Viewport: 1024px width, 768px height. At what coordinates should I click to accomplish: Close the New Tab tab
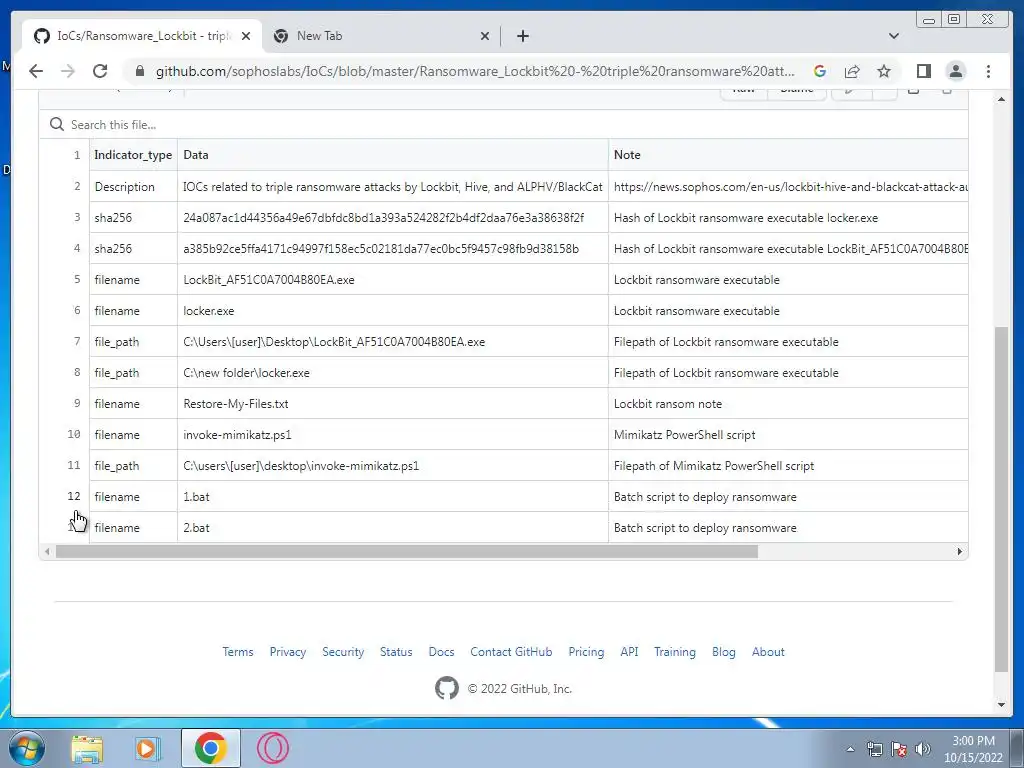click(485, 36)
